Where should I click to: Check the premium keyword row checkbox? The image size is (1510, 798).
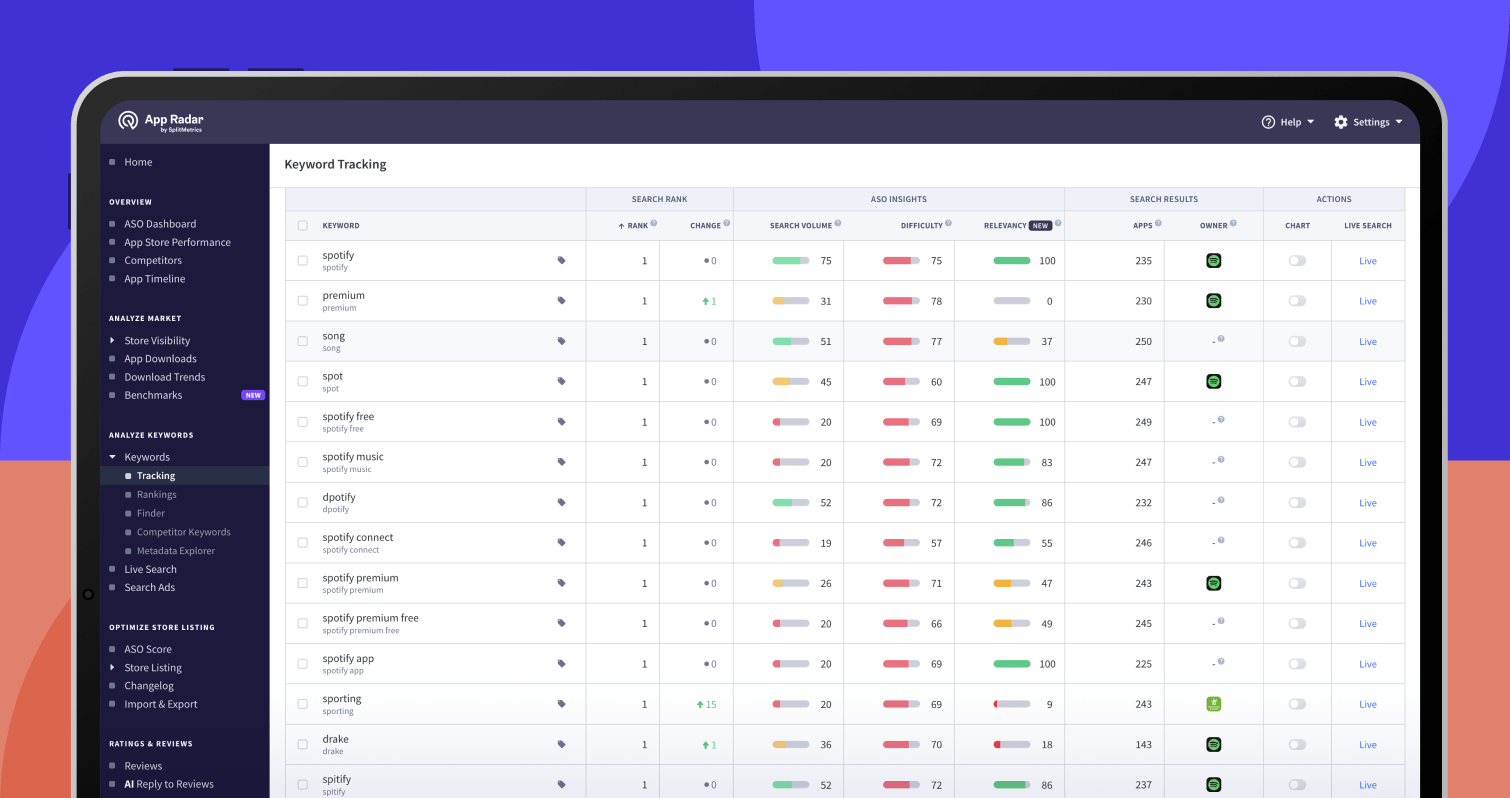click(303, 301)
